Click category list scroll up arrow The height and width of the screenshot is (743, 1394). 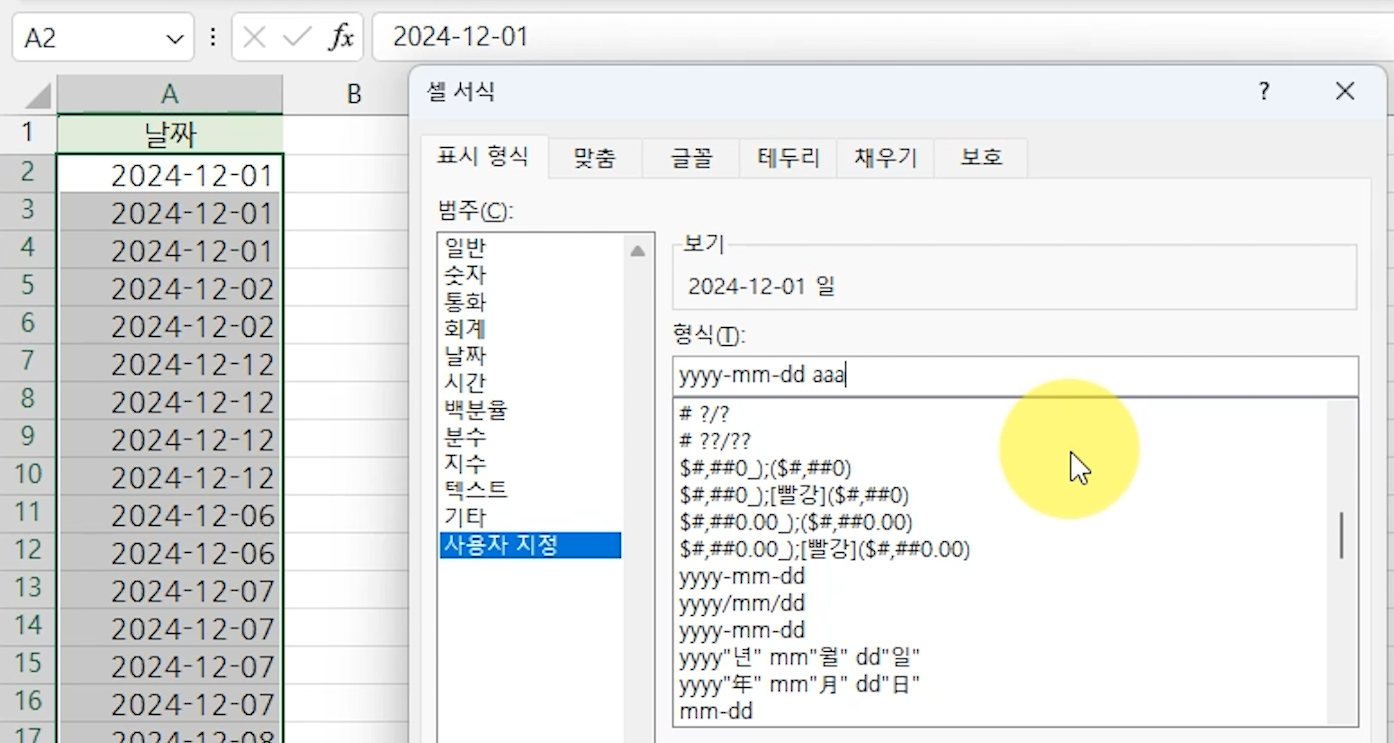[637, 251]
